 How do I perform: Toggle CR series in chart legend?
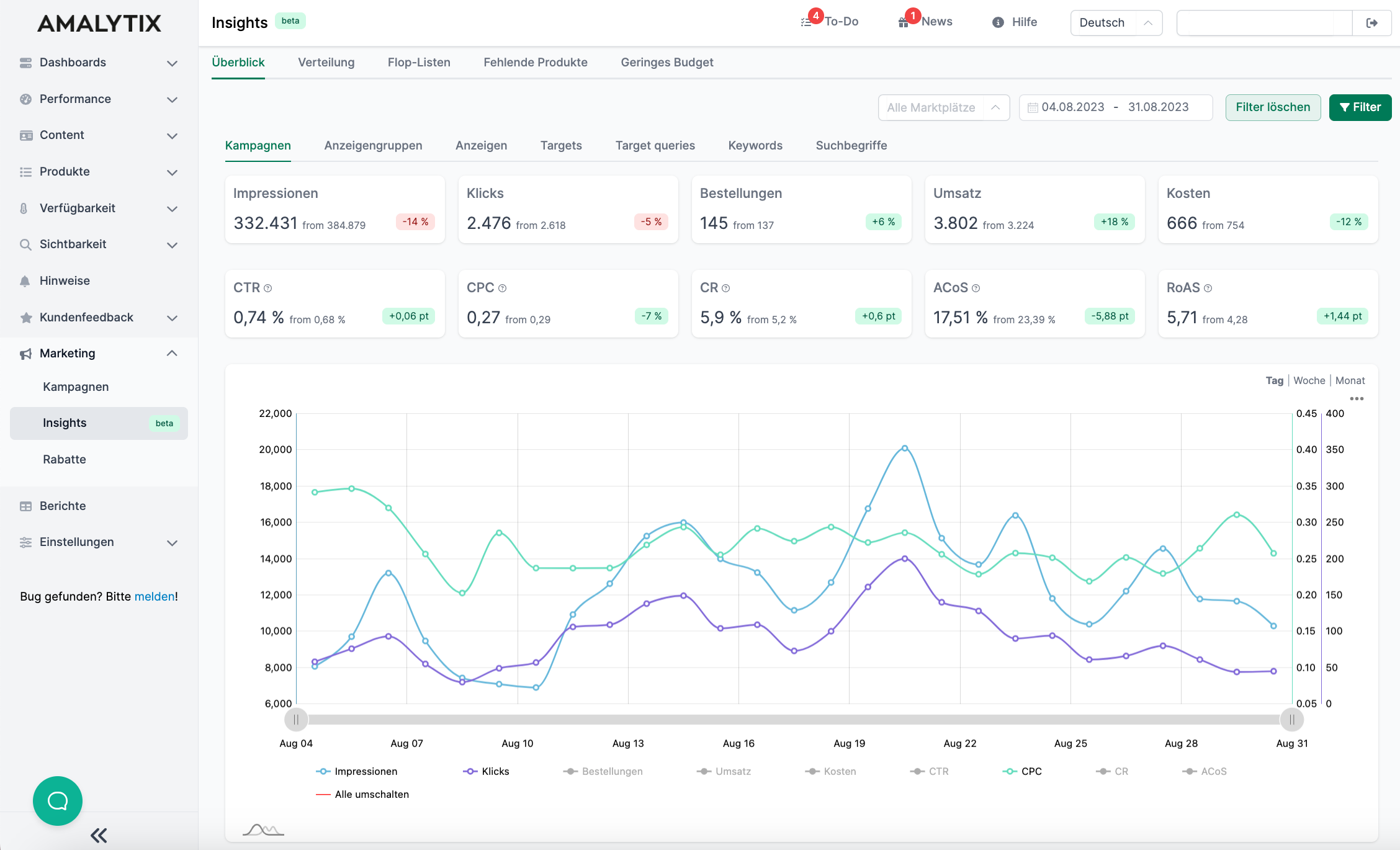1112,772
